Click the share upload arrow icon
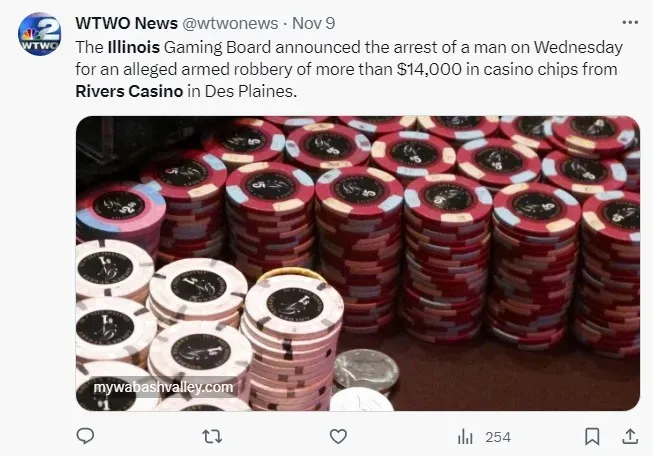653x456 pixels. [630, 436]
